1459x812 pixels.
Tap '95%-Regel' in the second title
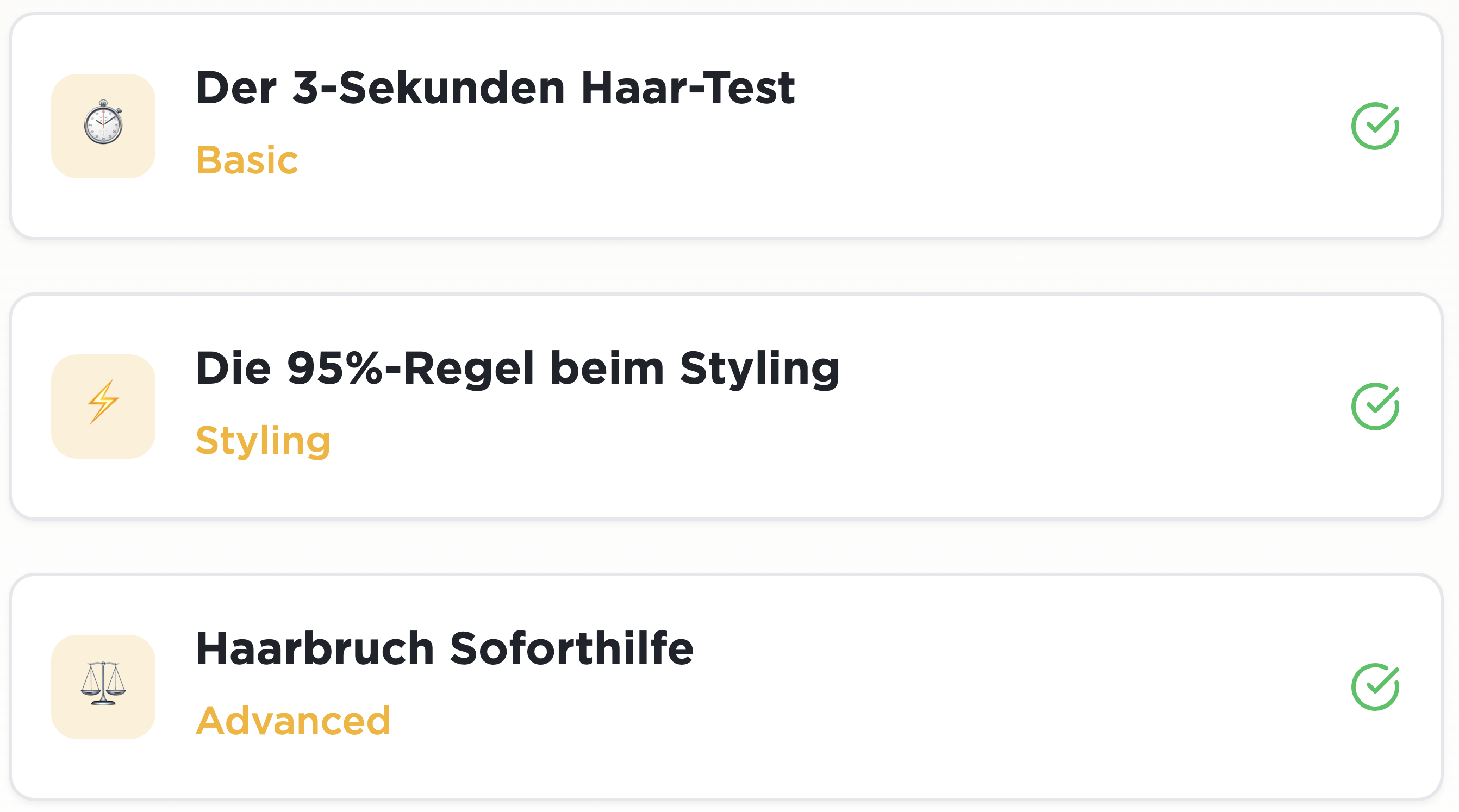point(410,368)
